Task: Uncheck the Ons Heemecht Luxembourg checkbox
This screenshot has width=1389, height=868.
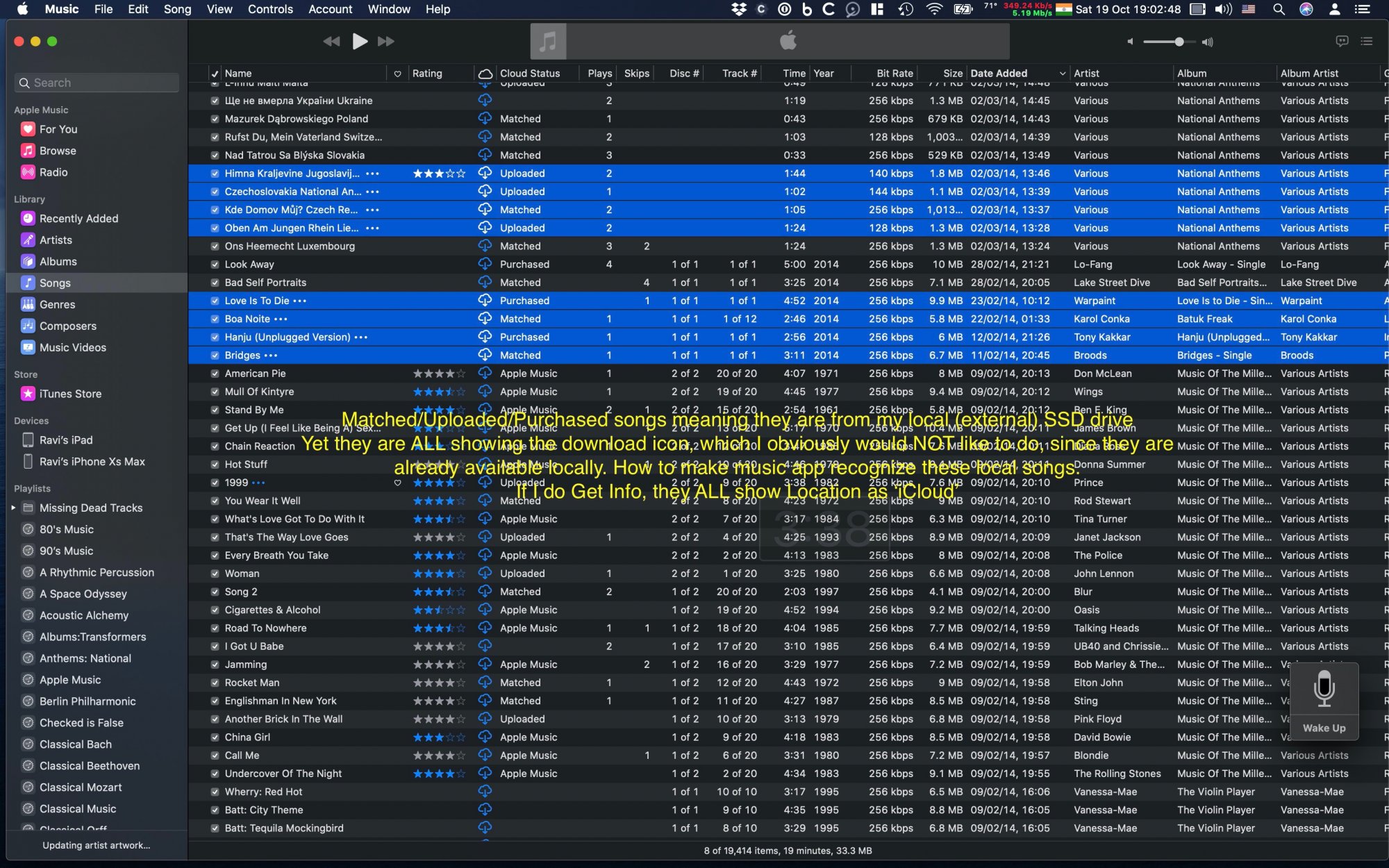Action: pos(215,247)
